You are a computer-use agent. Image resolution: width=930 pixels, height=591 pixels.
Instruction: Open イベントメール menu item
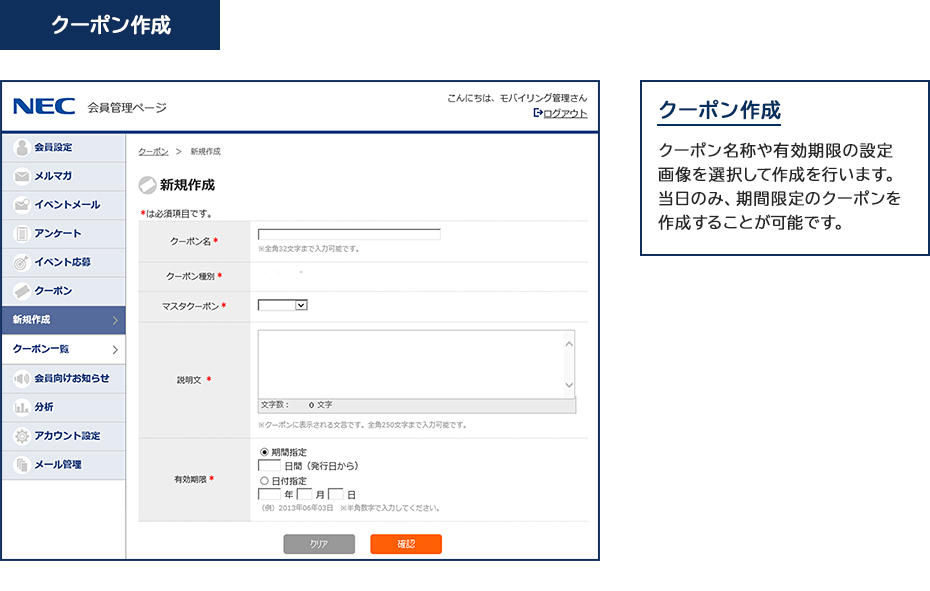(x=63, y=205)
